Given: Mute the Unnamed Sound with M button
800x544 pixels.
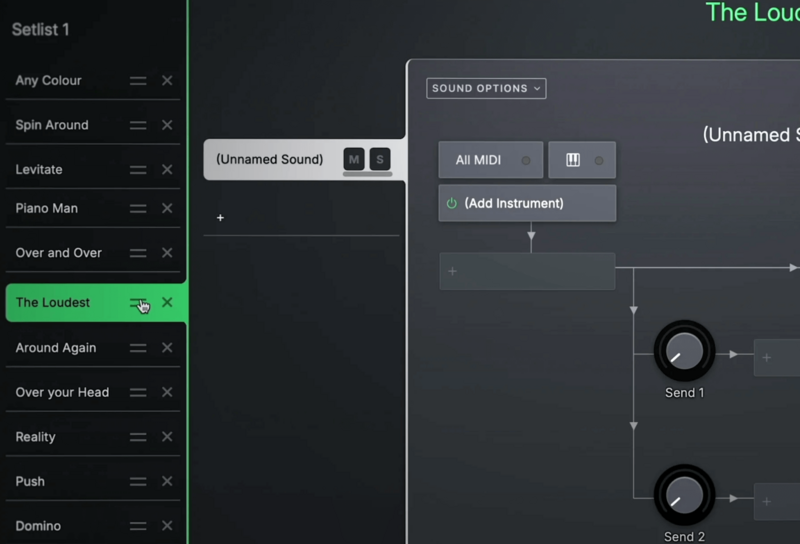Looking at the screenshot, I should point(354,159).
